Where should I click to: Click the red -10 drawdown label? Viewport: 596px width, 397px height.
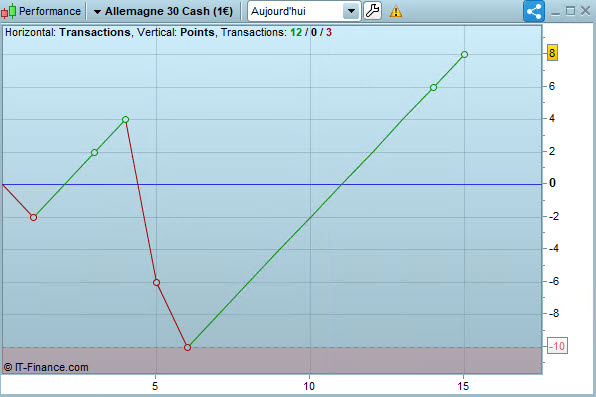[557, 346]
